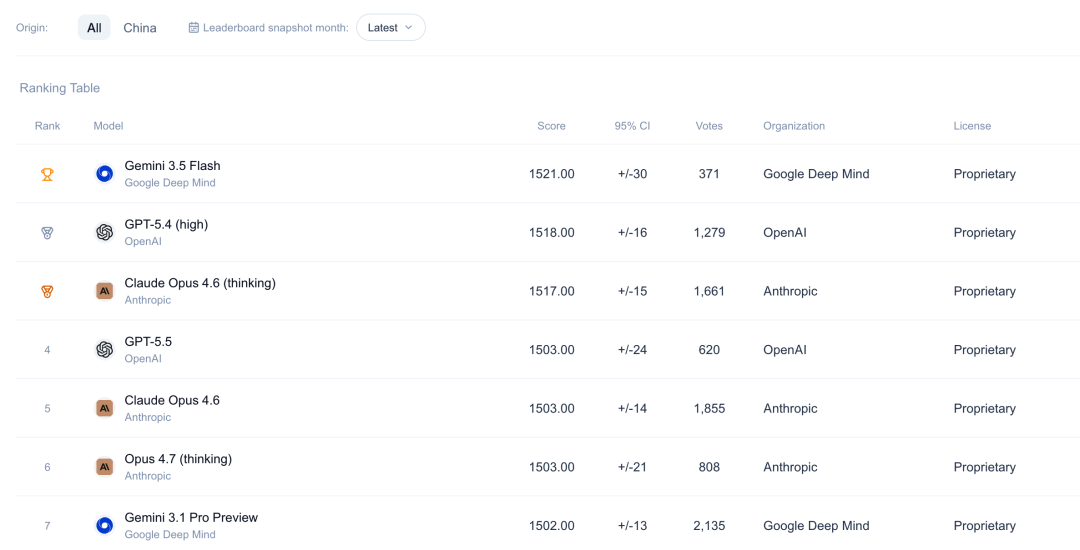This screenshot has height=550, width=1080.
Task: Click the Anthropic logo beside Opus 4.7 (thinking)
Action: click(104, 467)
